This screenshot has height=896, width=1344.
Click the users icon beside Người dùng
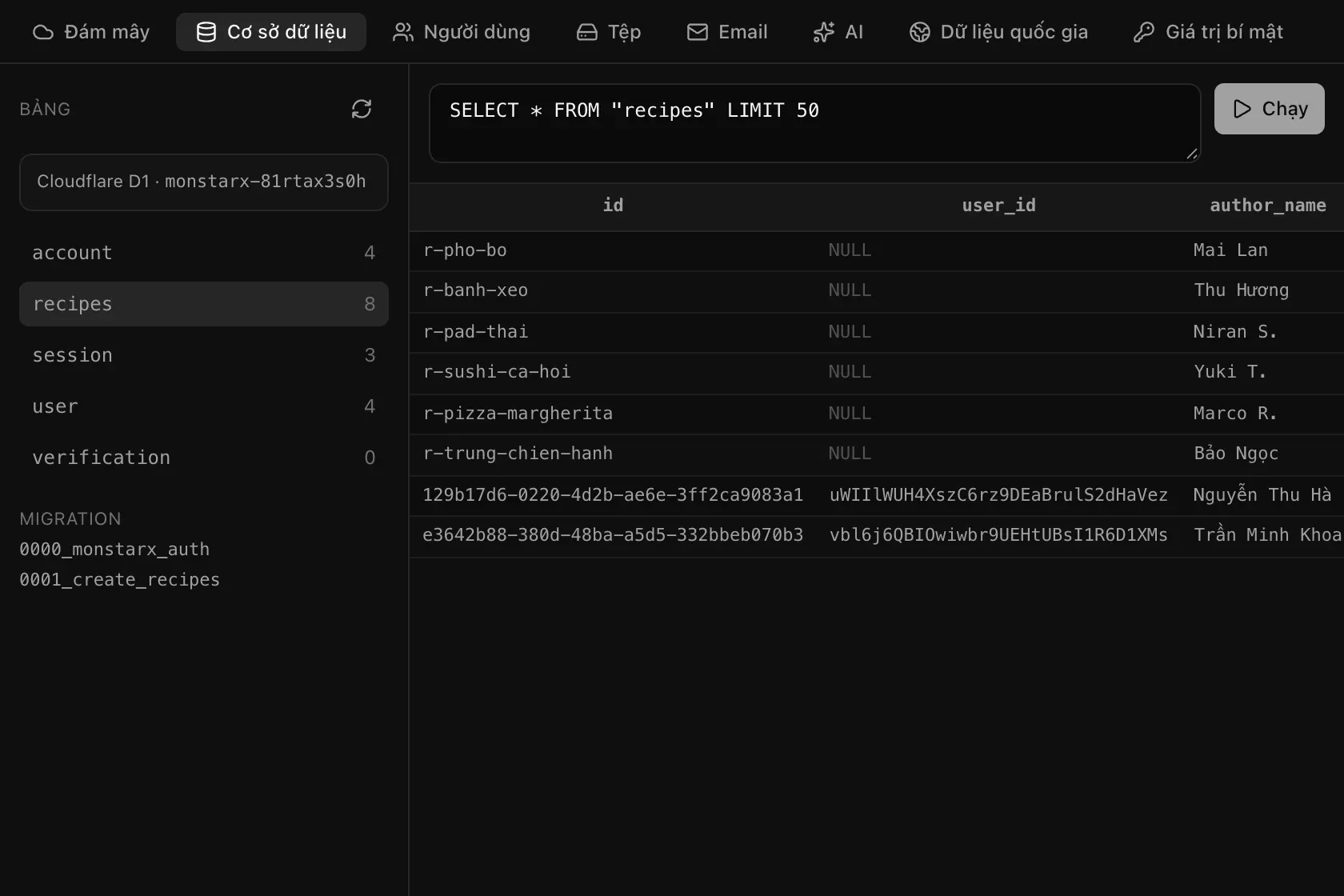click(x=402, y=32)
